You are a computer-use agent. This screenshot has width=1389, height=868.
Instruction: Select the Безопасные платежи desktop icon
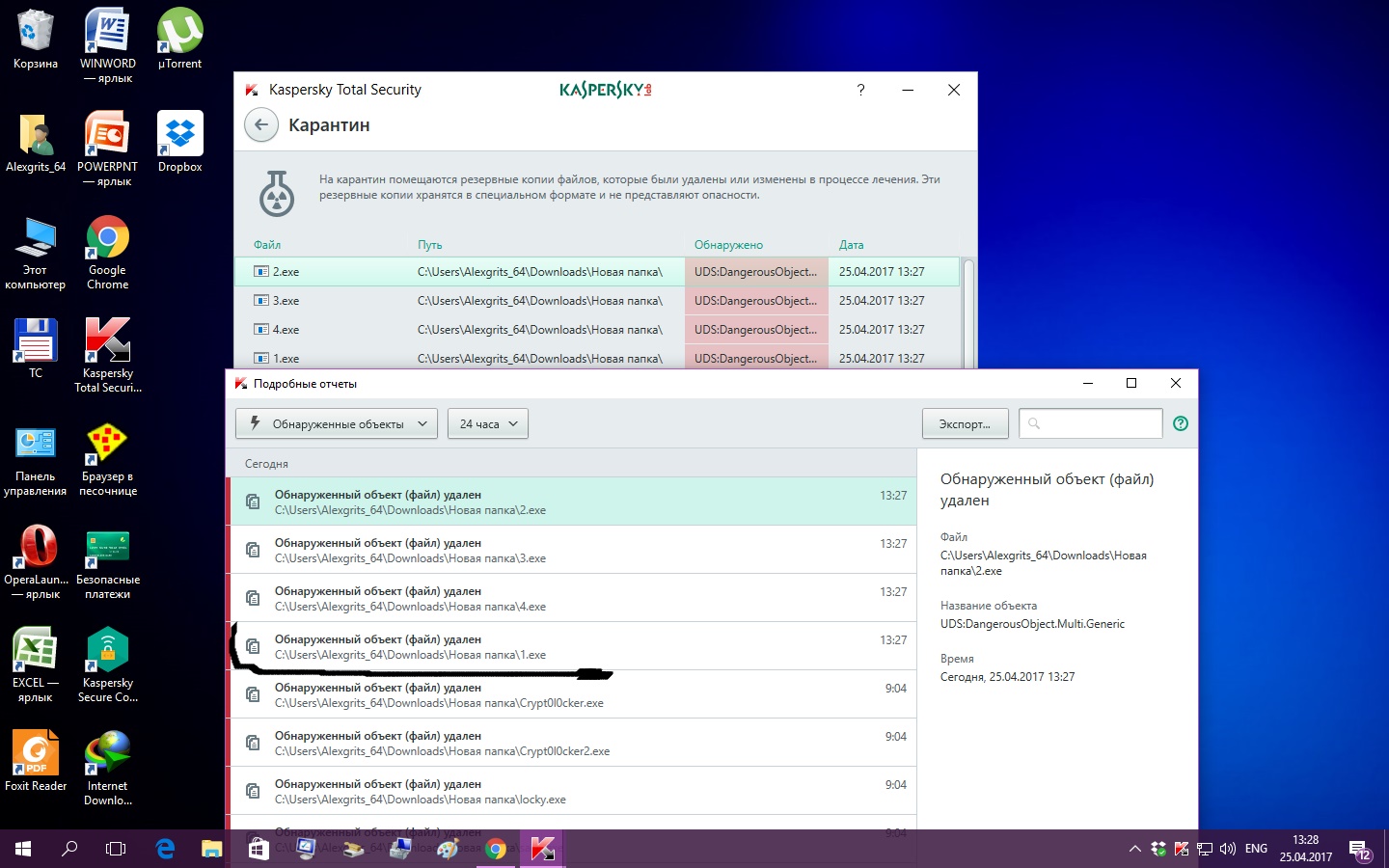pyautogui.click(x=108, y=562)
